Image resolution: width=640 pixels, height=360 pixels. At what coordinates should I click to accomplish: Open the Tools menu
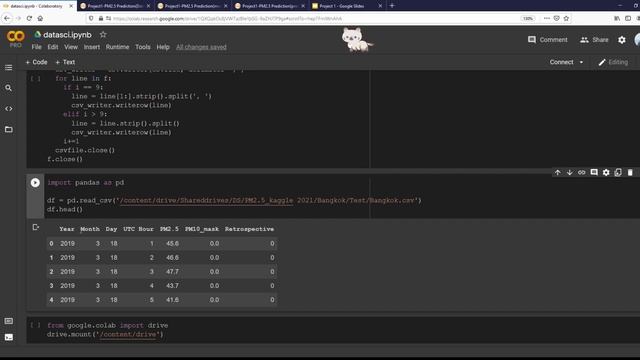click(x=142, y=47)
